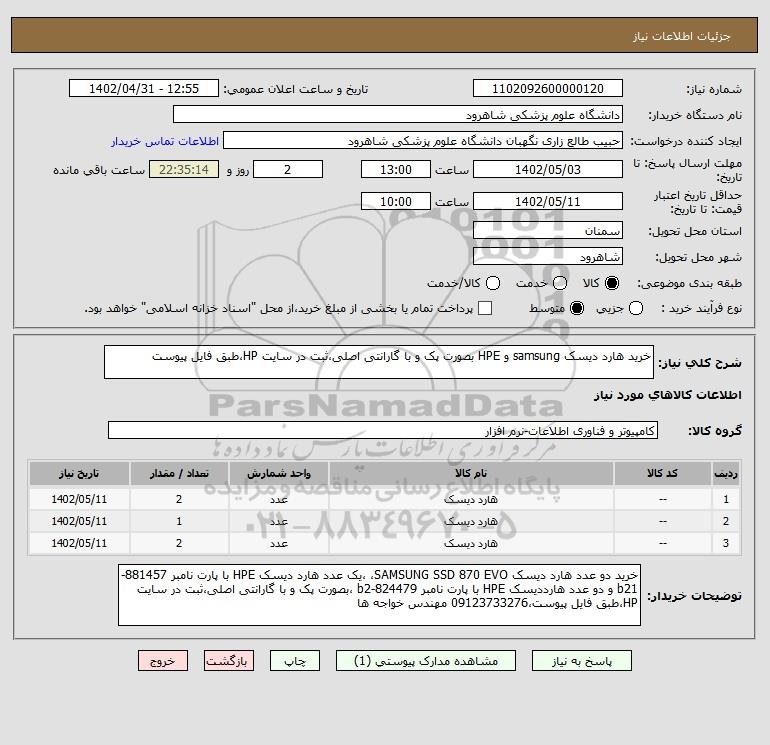Click unit عدد in row 2
The image size is (770, 745).
point(278,522)
